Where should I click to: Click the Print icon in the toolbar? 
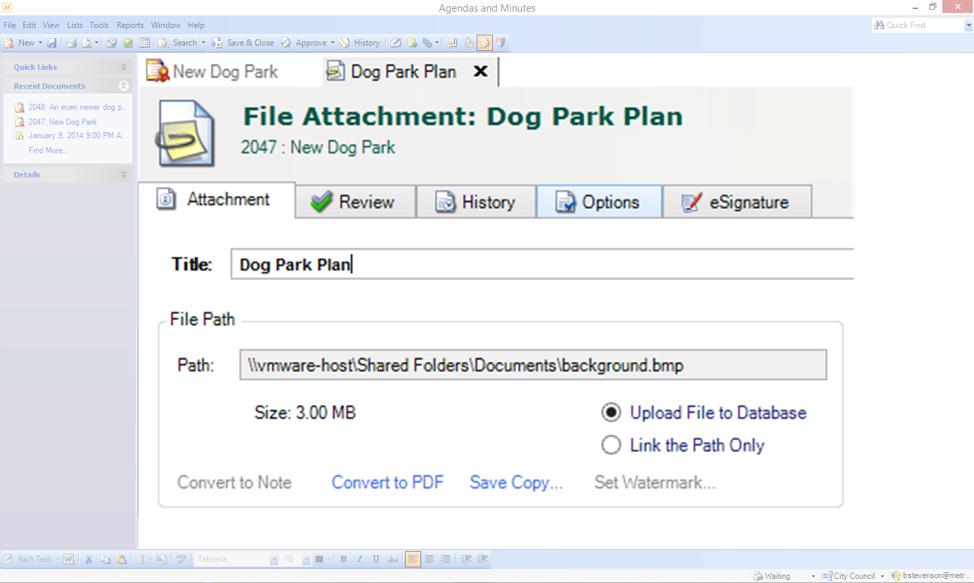[x=72, y=42]
